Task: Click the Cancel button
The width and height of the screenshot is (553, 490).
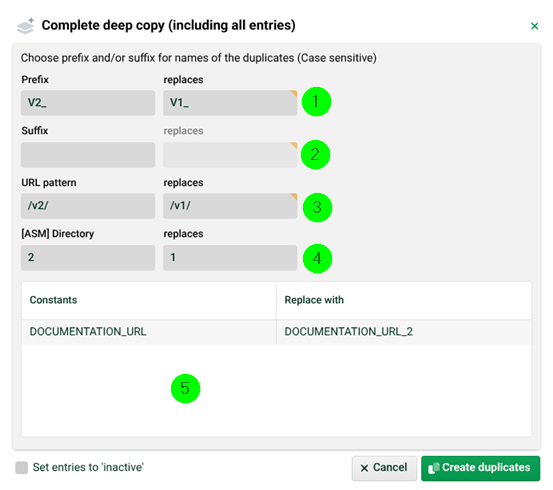Action: (384, 468)
